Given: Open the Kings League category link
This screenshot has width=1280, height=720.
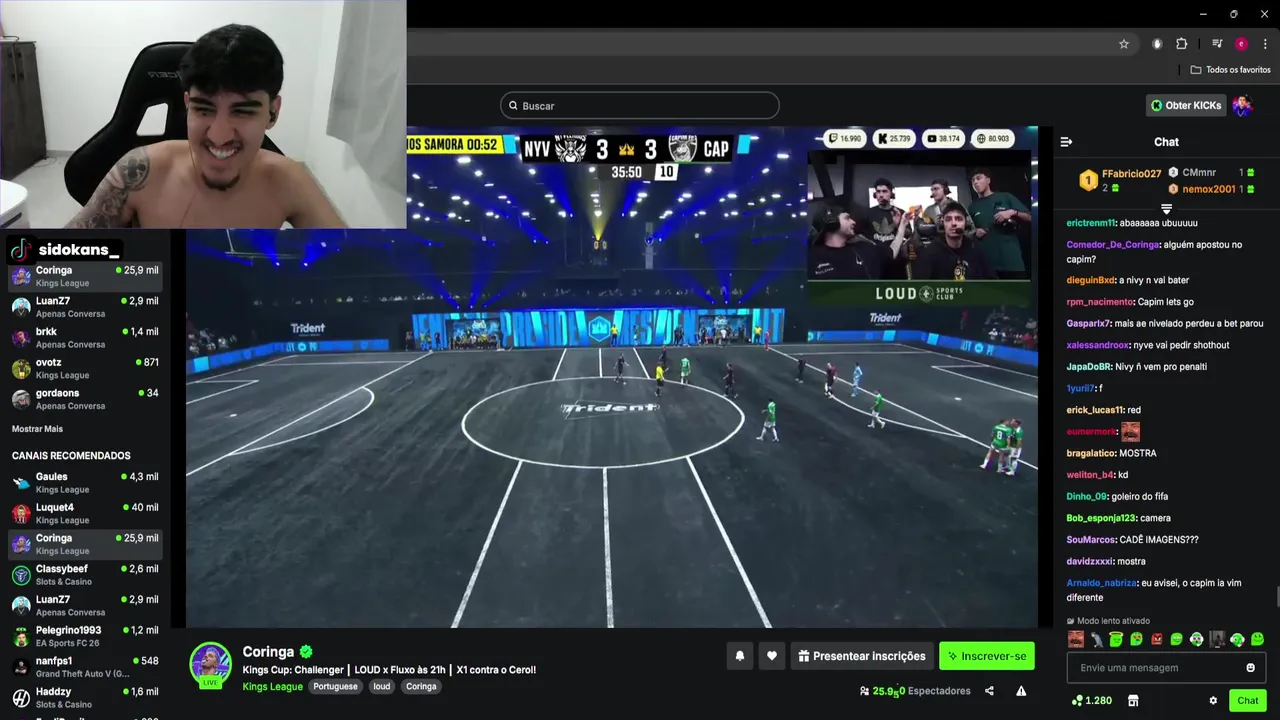Looking at the screenshot, I should pos(272,687).
